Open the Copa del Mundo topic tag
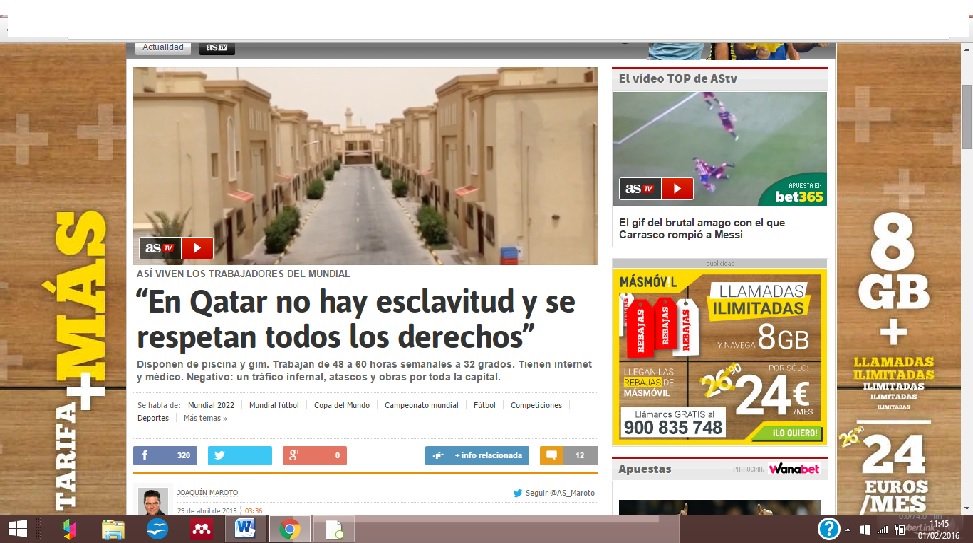The height and width of the screenshot is (543, 973). [342, 405]
